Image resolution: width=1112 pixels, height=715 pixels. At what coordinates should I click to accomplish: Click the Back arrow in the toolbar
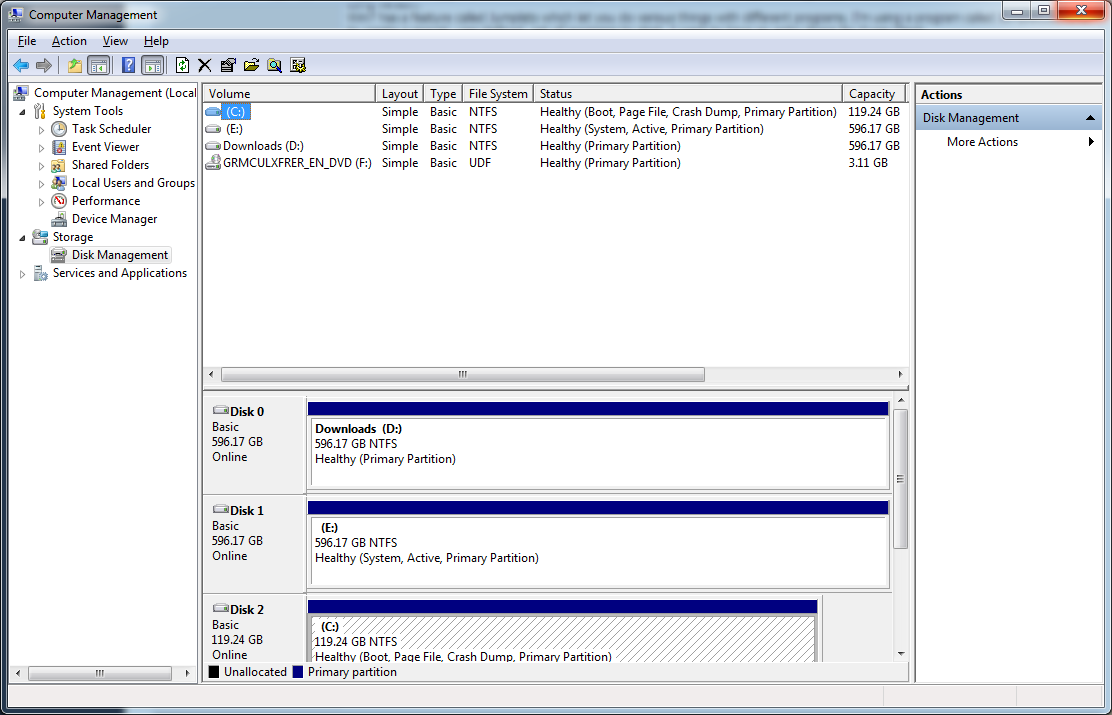coord(20,65)
